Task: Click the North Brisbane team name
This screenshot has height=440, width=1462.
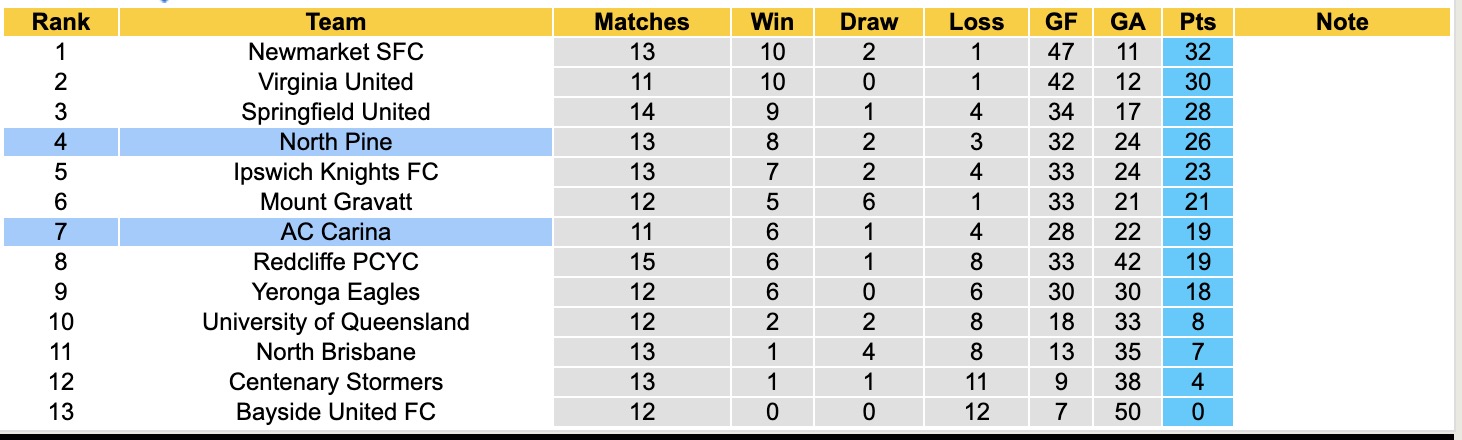Action: (x=336, y=352)
